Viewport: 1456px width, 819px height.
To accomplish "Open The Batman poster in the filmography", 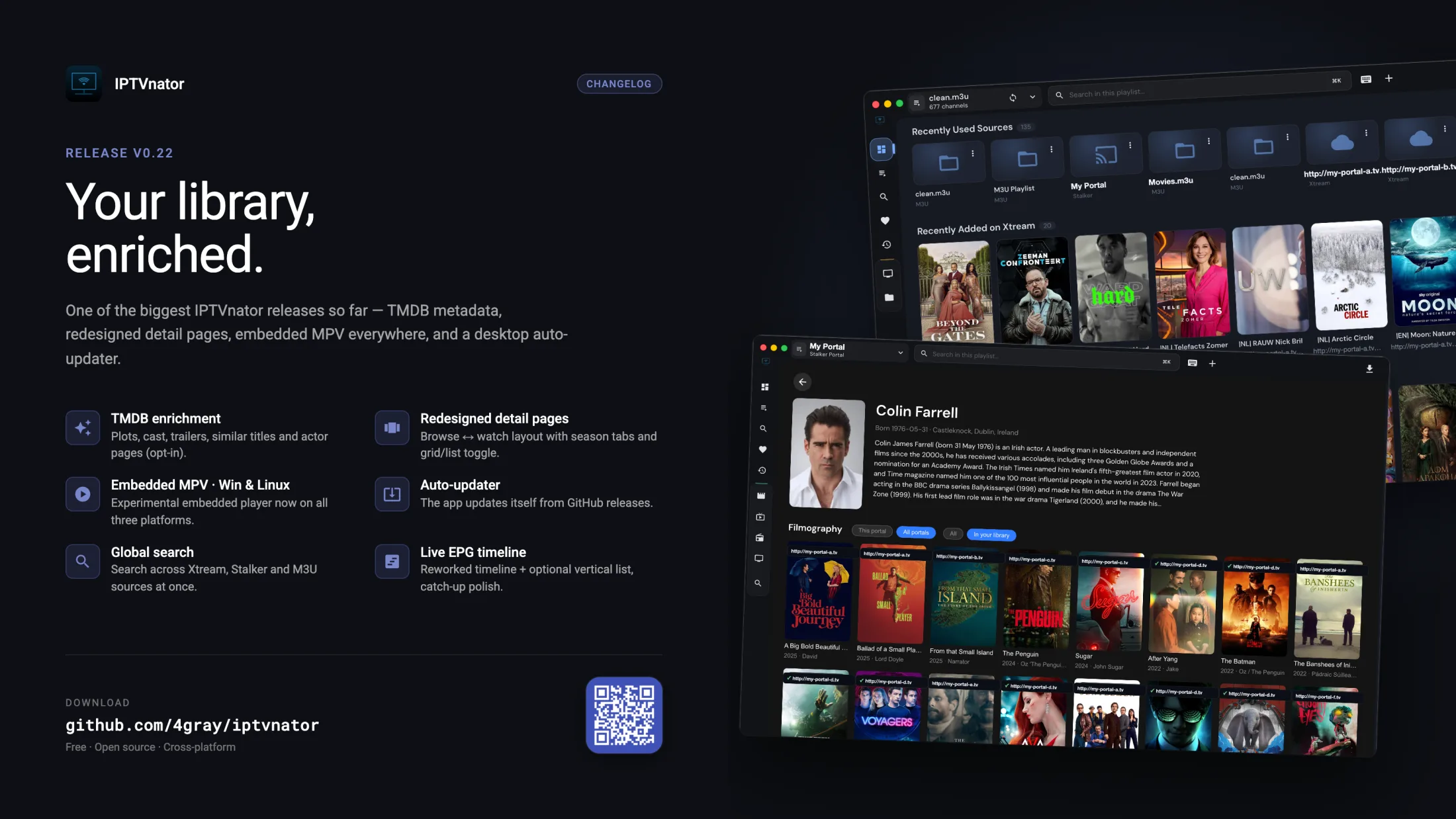I will pyautogui.click(x=1255, y=609).
